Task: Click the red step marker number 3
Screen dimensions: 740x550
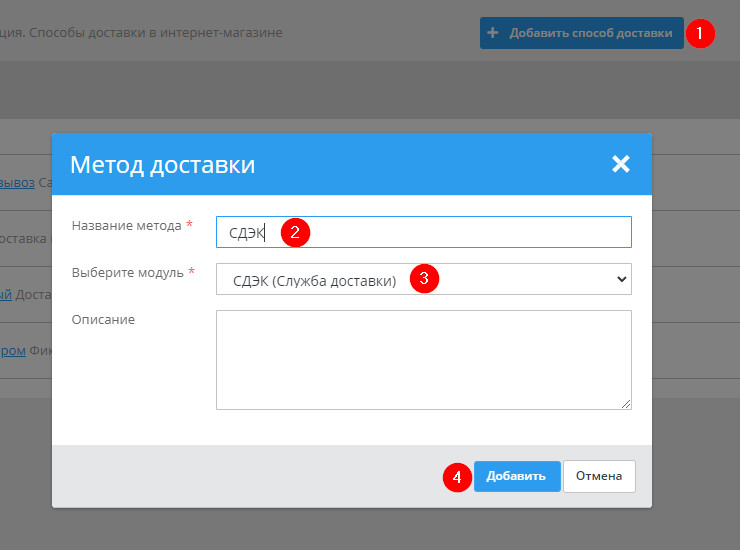Action: [423, 279]
